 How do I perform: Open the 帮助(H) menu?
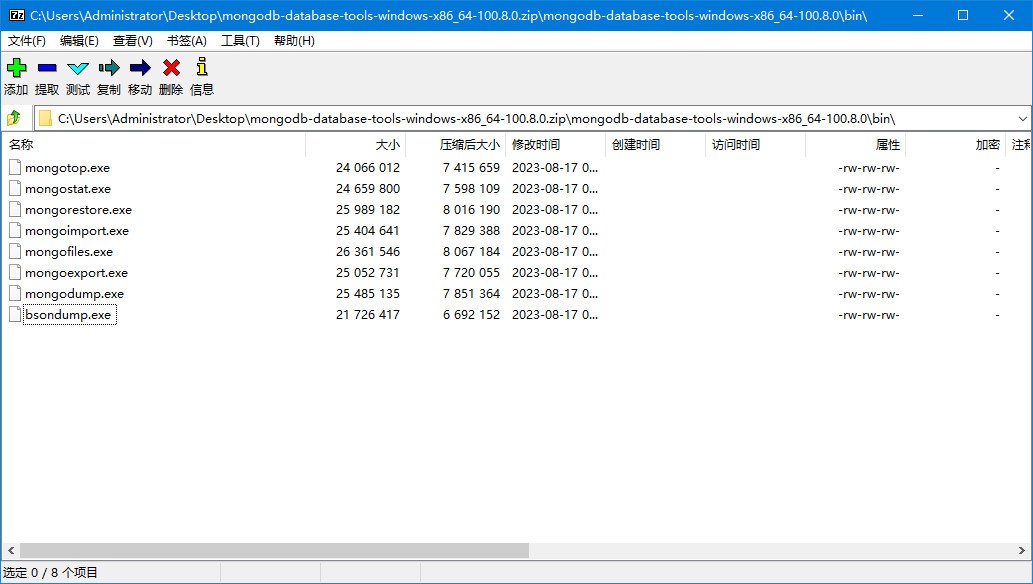[294, 41]
